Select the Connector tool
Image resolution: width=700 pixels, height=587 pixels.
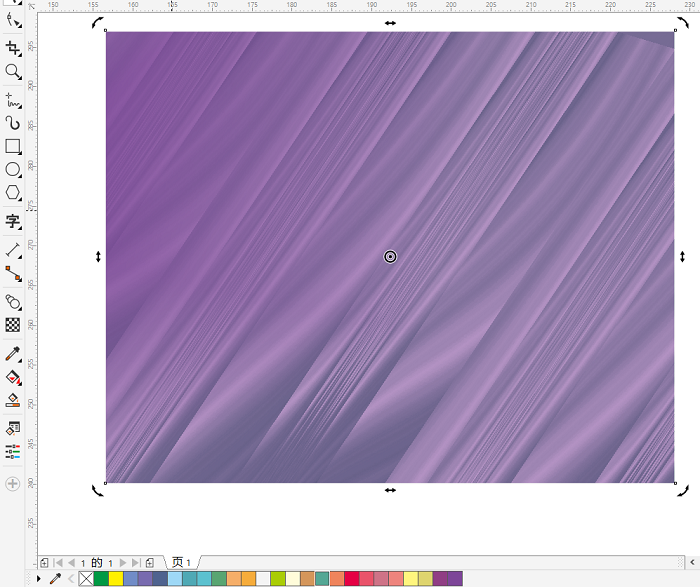click(x=12, y=274)
